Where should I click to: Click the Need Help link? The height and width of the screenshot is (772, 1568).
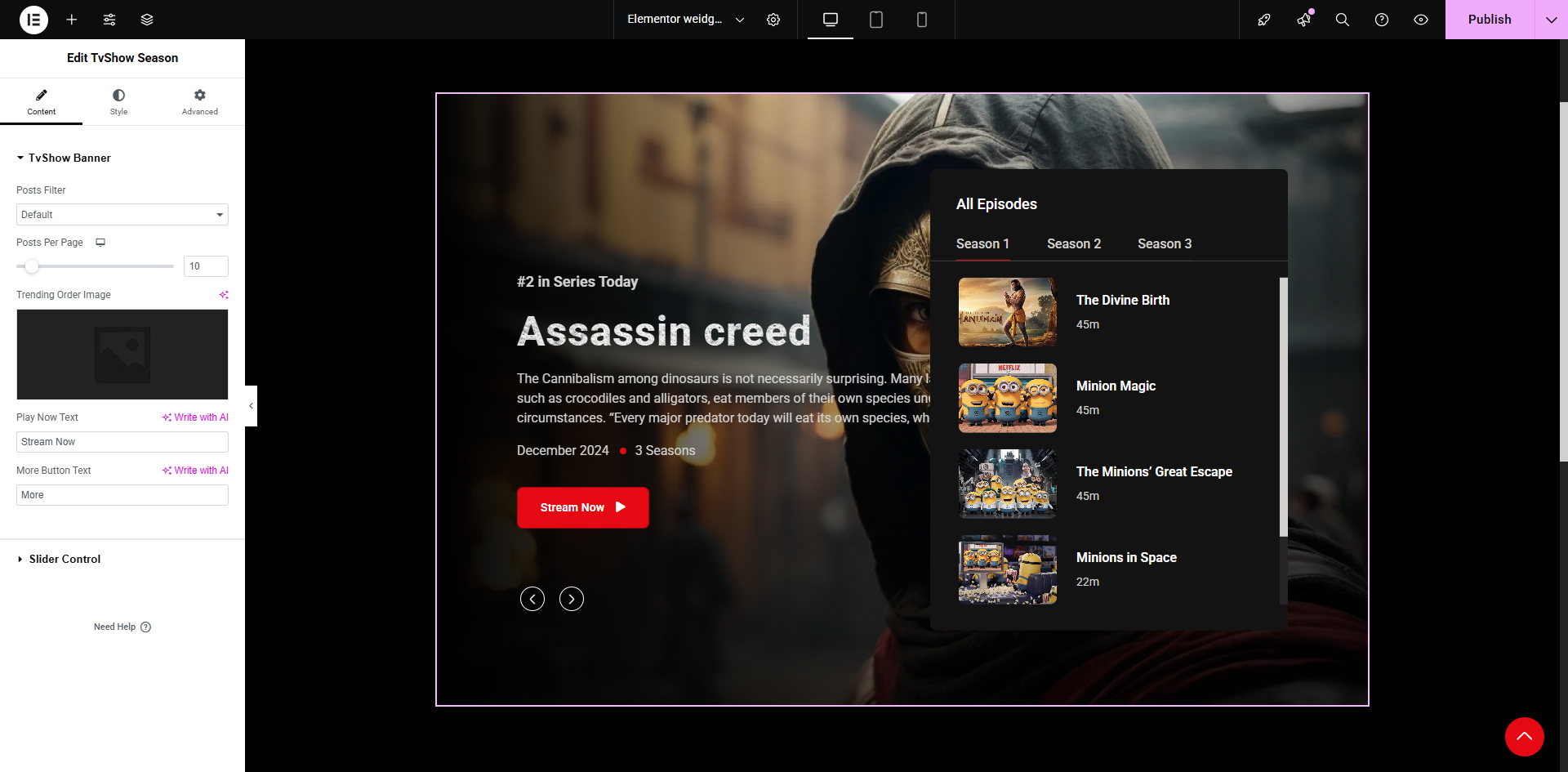122,627
